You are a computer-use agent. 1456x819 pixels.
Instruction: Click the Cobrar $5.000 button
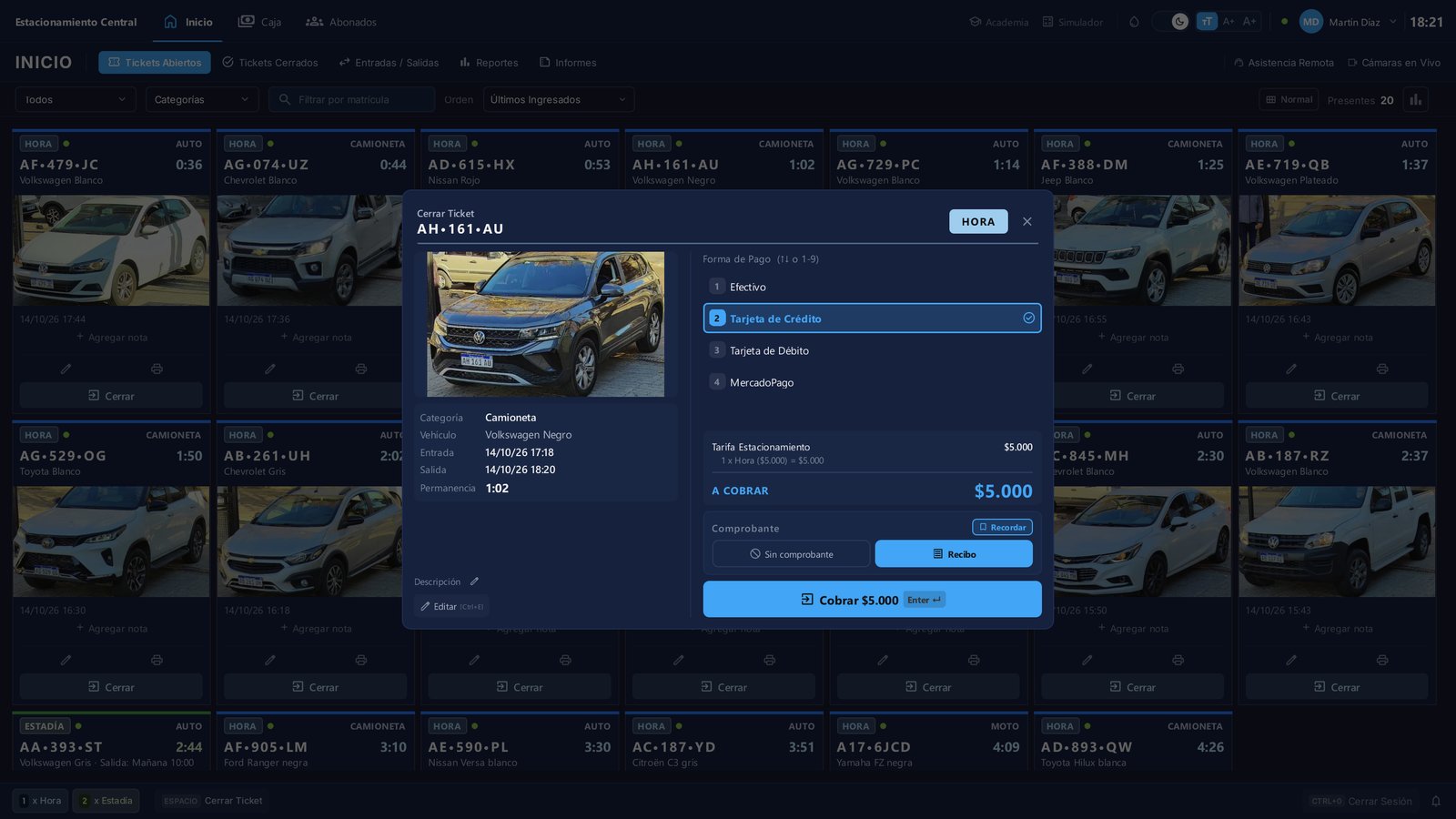[x=872, y=600]
